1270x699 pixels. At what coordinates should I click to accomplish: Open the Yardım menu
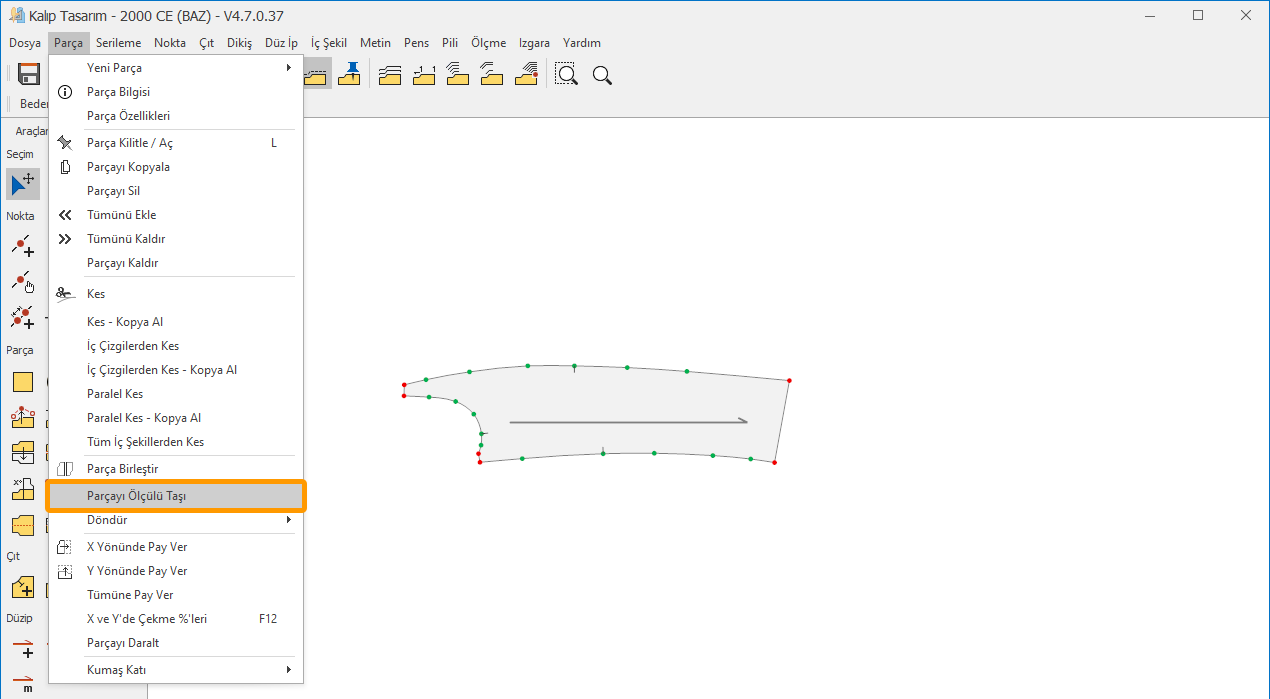pyautogui.click(x=581, y=43)
